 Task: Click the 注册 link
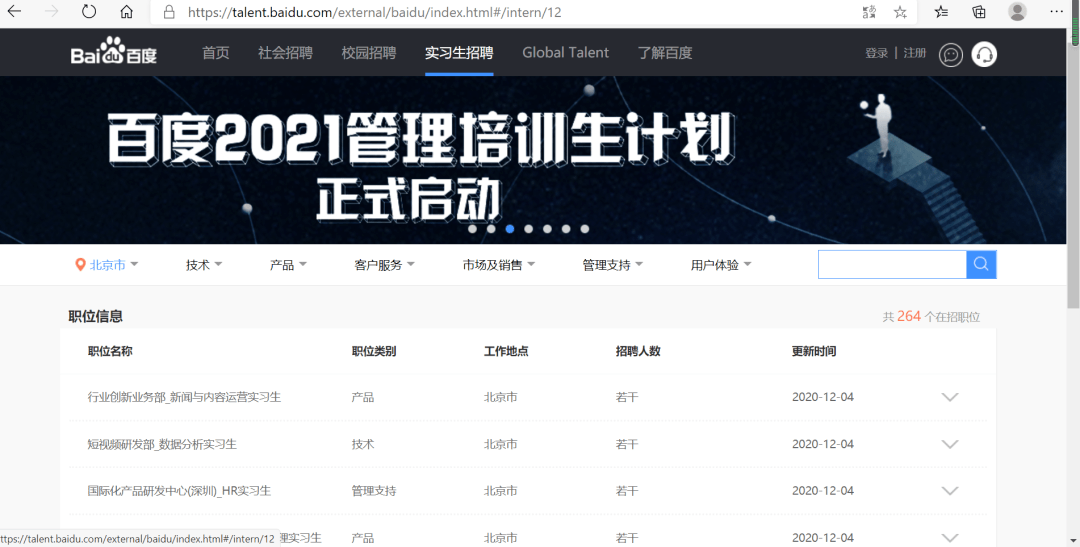click(915, 53)
